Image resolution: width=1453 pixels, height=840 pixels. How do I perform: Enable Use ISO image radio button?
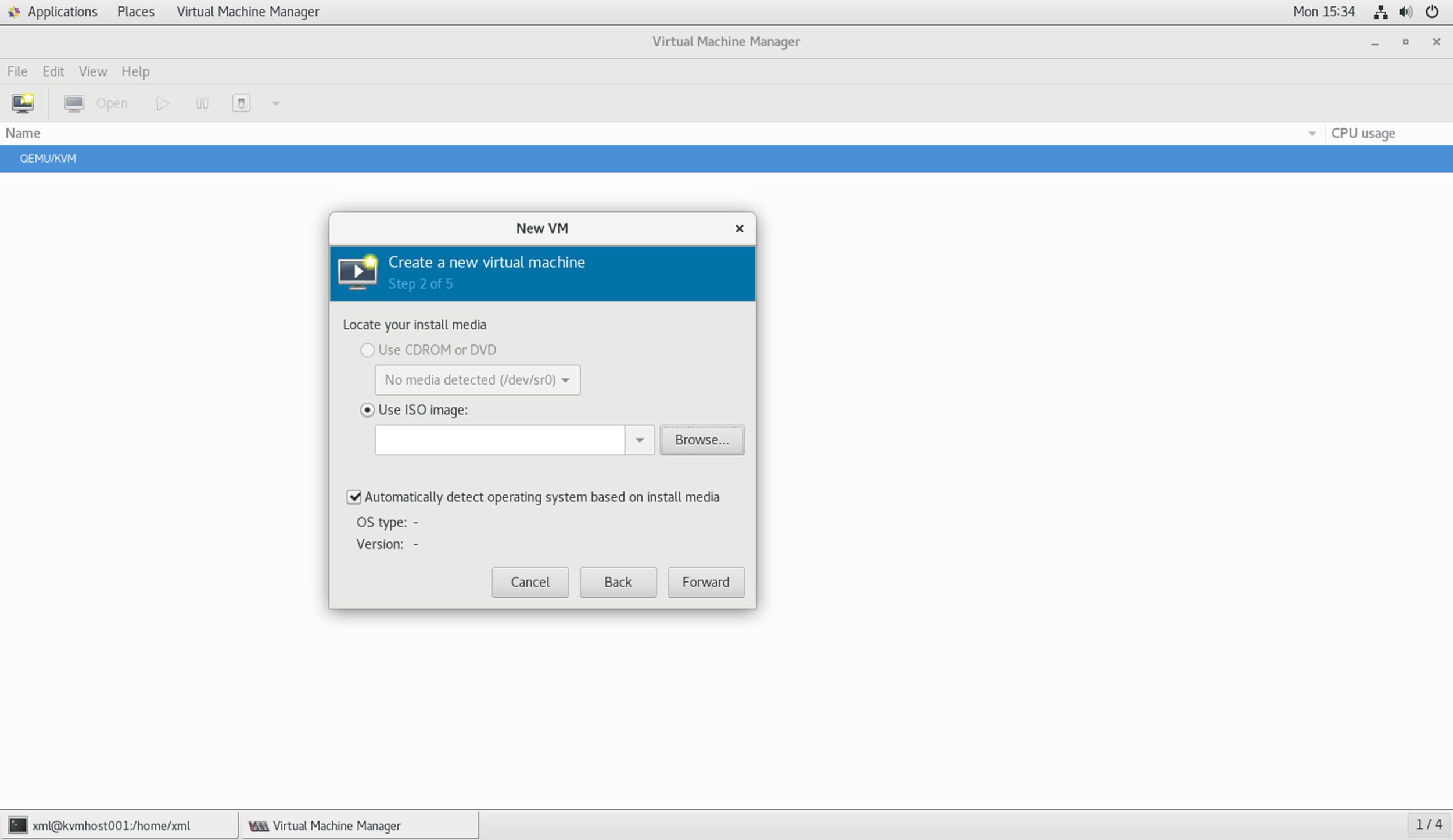point(366,409)
